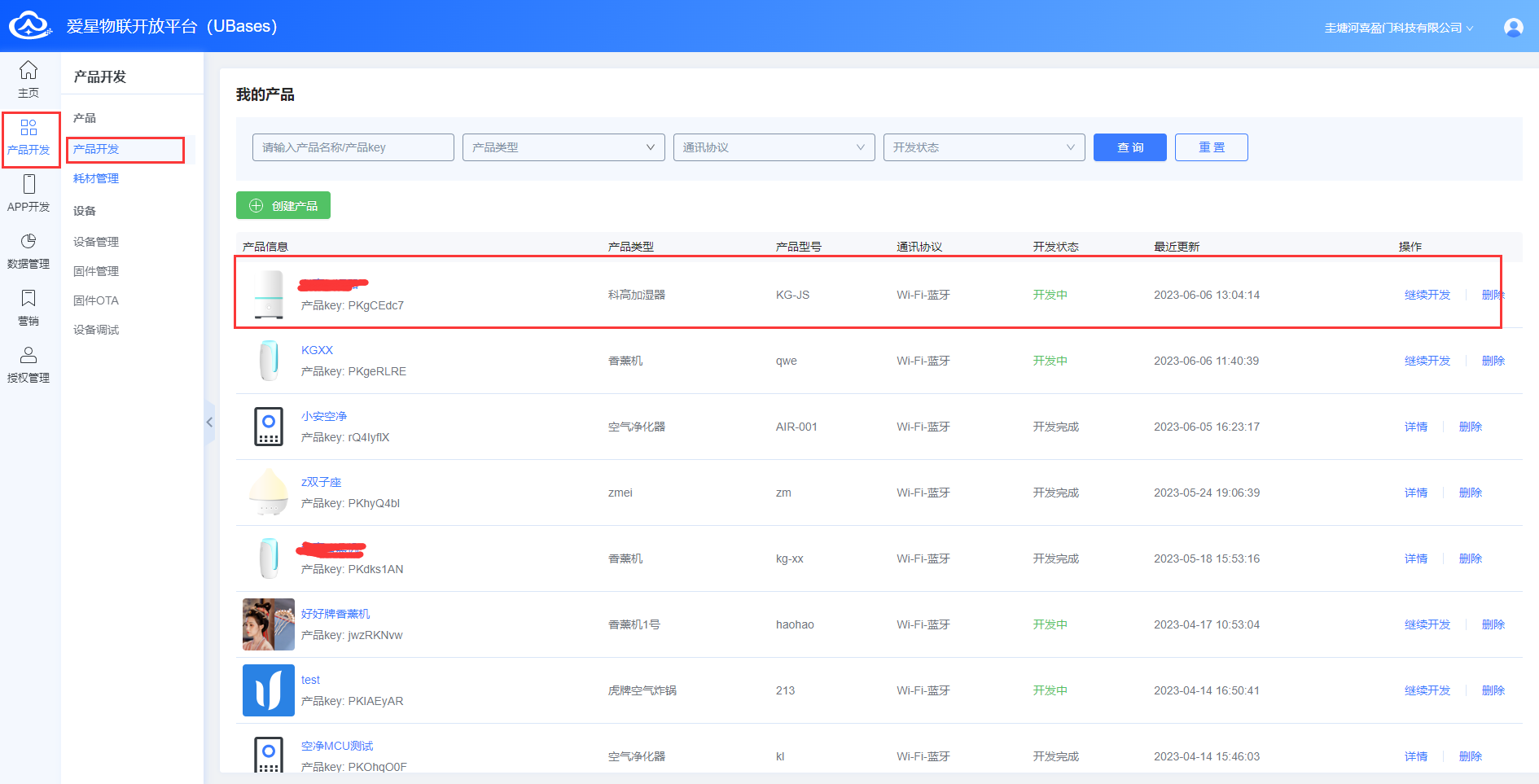This screenshot has height=784, width=1539.
Task: Click 继续开发 for KGXX product
Action: [x=1427, y=361]
